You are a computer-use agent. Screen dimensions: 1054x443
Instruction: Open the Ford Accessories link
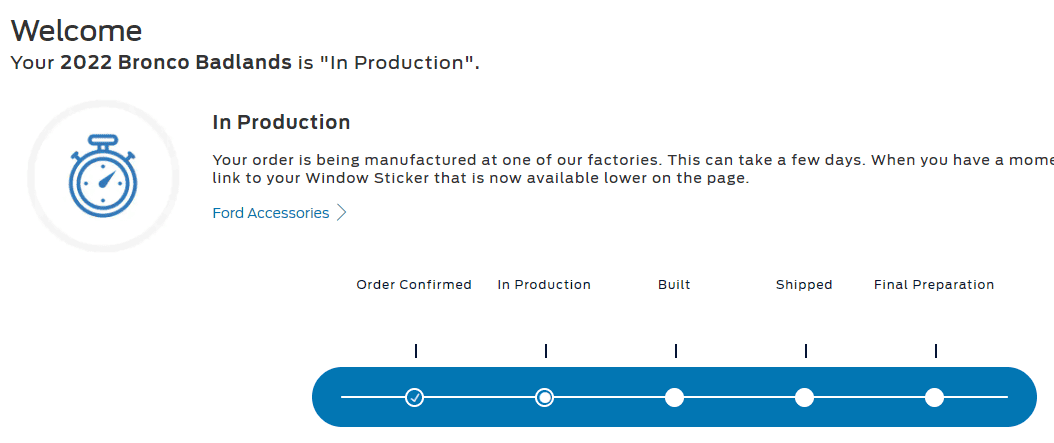click(x=271, y=213)
